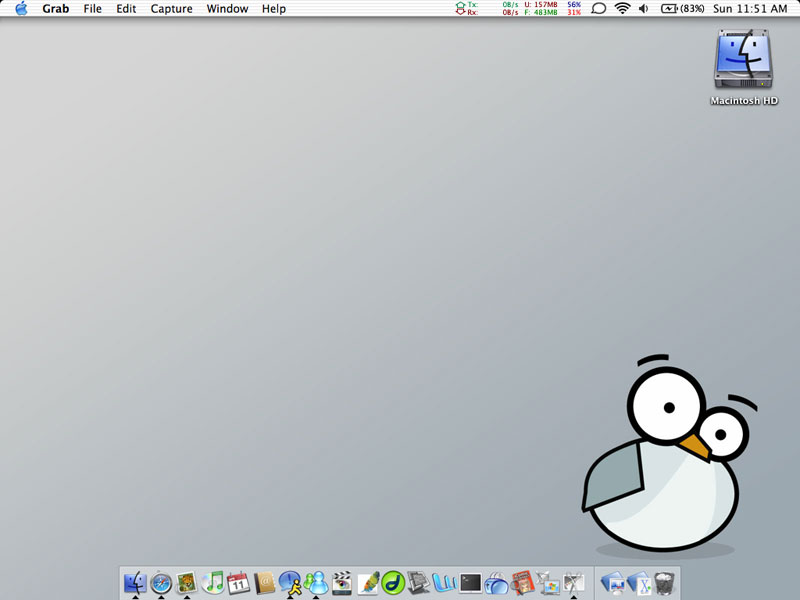Image resolution: width=800 pixels, height=600 pixels.
Task: Open the feather-quill app in the Dock
Action: click(368, 583)
